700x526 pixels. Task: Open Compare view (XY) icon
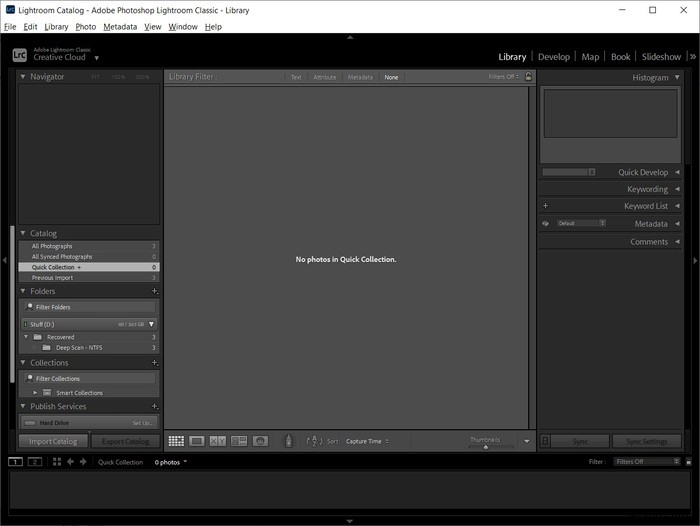[x=217, y=441]
